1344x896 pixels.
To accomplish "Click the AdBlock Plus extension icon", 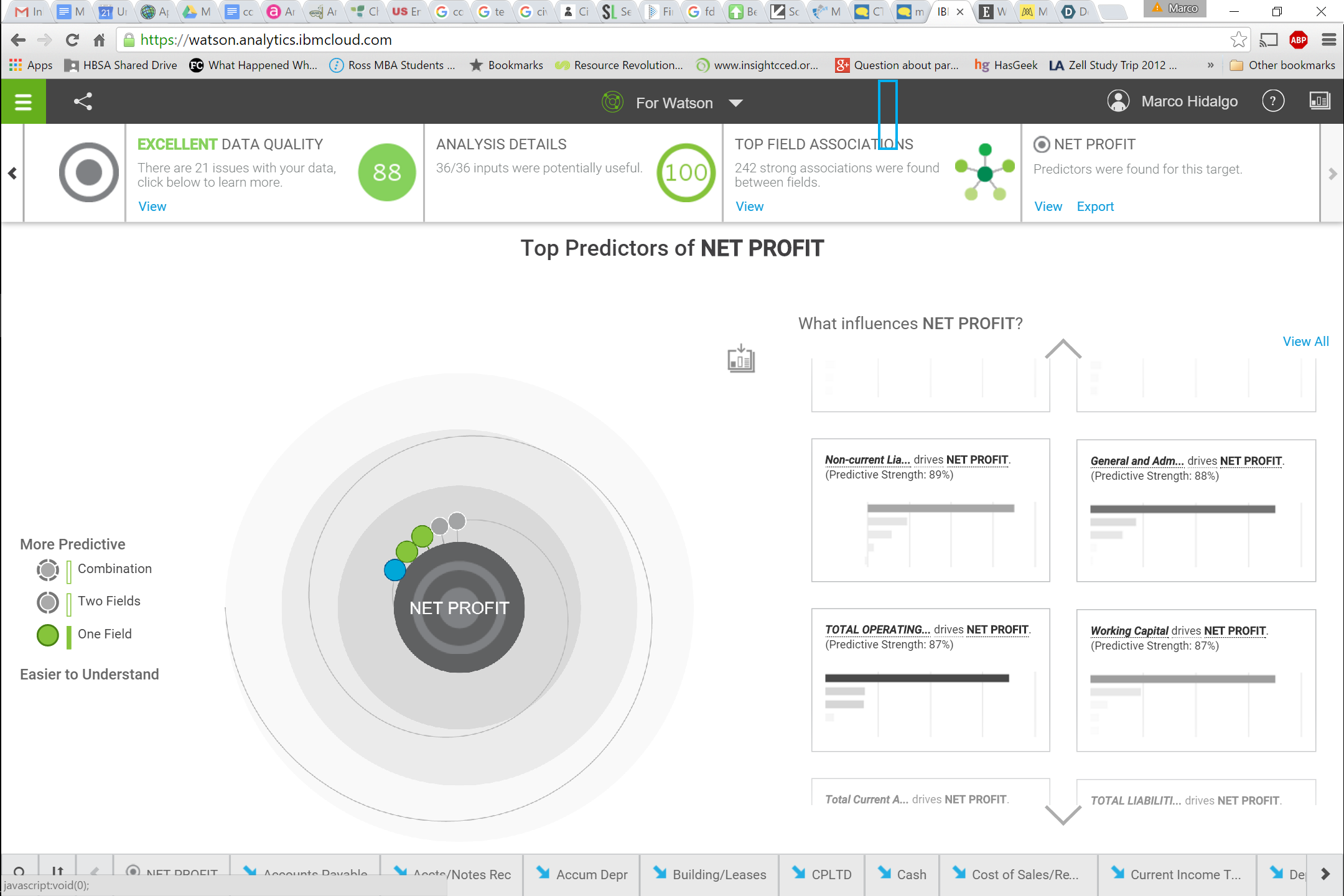I will click(x=1299, y=40).
